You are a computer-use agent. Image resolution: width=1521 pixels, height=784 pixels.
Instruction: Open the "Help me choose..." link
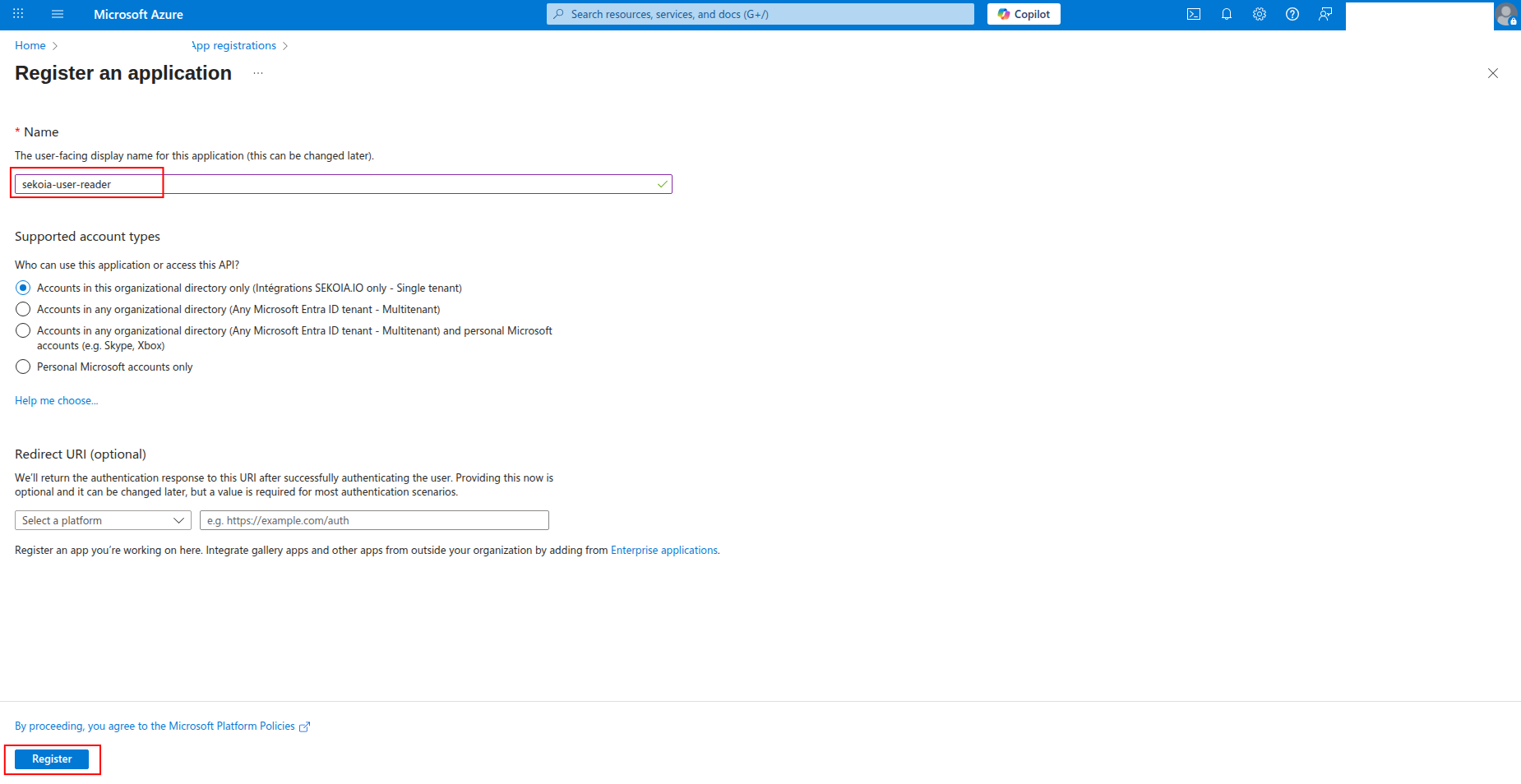[x=55, y=400]
